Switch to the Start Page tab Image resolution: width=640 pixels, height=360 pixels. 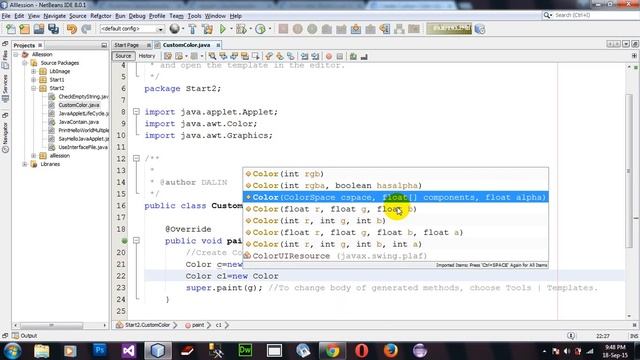(127, 45)
